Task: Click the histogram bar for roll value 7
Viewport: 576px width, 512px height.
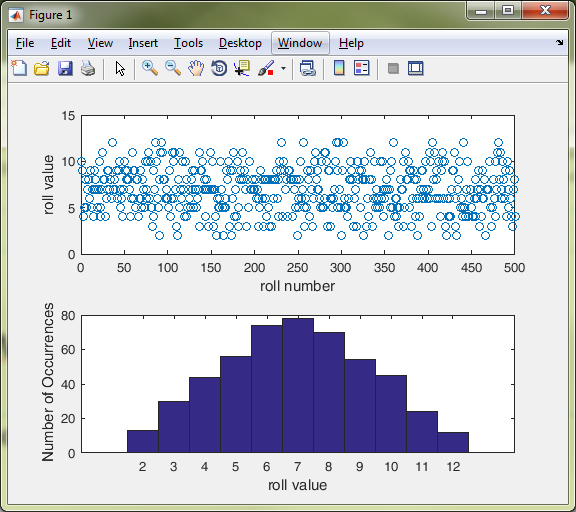Action: click(x=298, y=385)
